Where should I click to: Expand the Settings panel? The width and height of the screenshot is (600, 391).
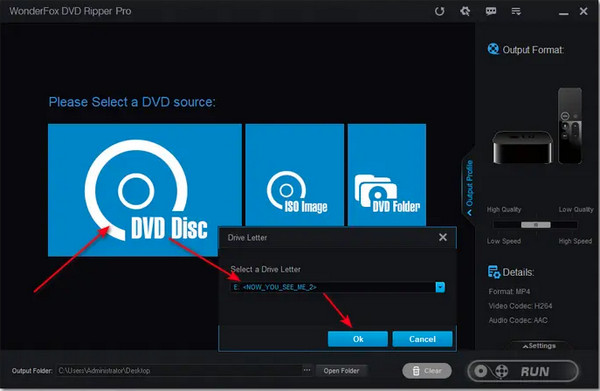tap(540, 346)
